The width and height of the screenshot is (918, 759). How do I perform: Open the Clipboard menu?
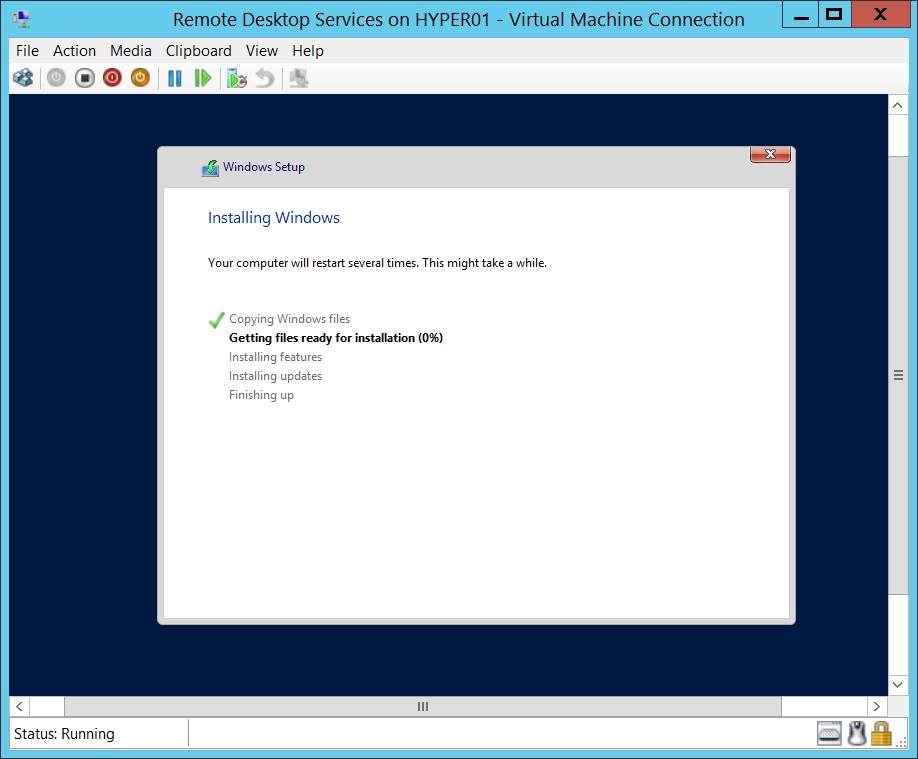click(198, 51)
